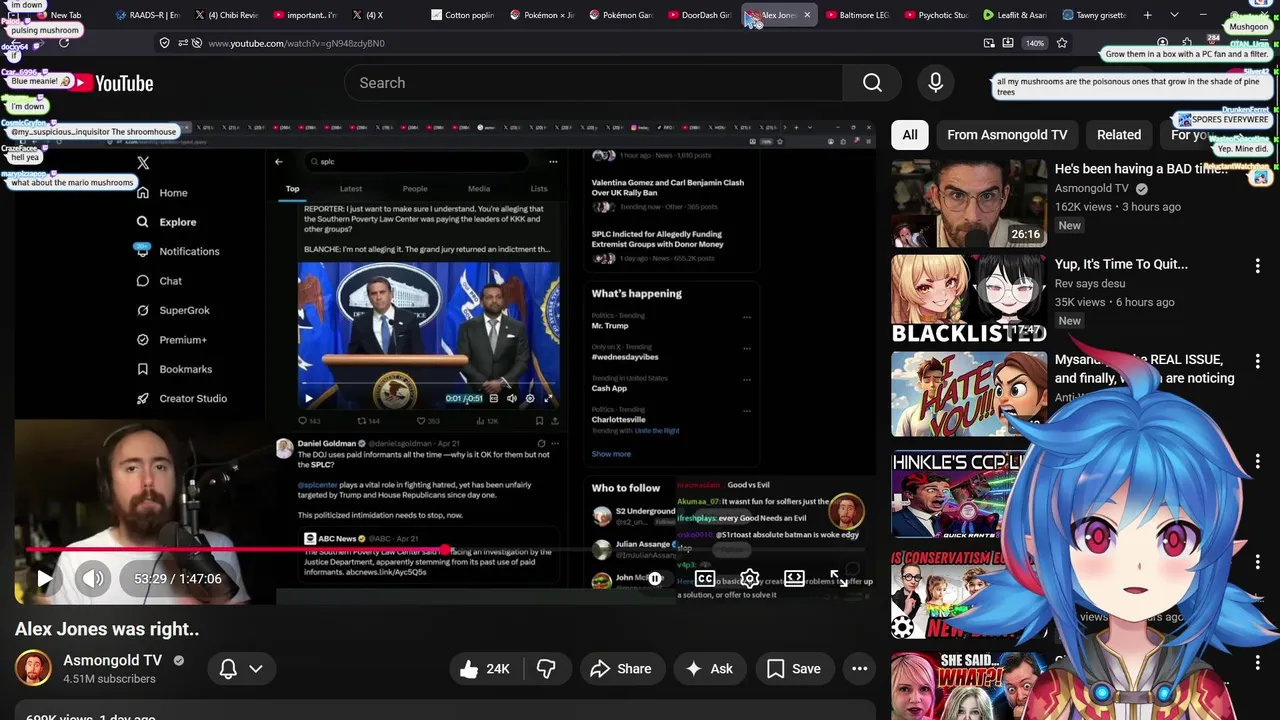
Task: Click "Show more" under What's happening in video
Action: (611, 454)
